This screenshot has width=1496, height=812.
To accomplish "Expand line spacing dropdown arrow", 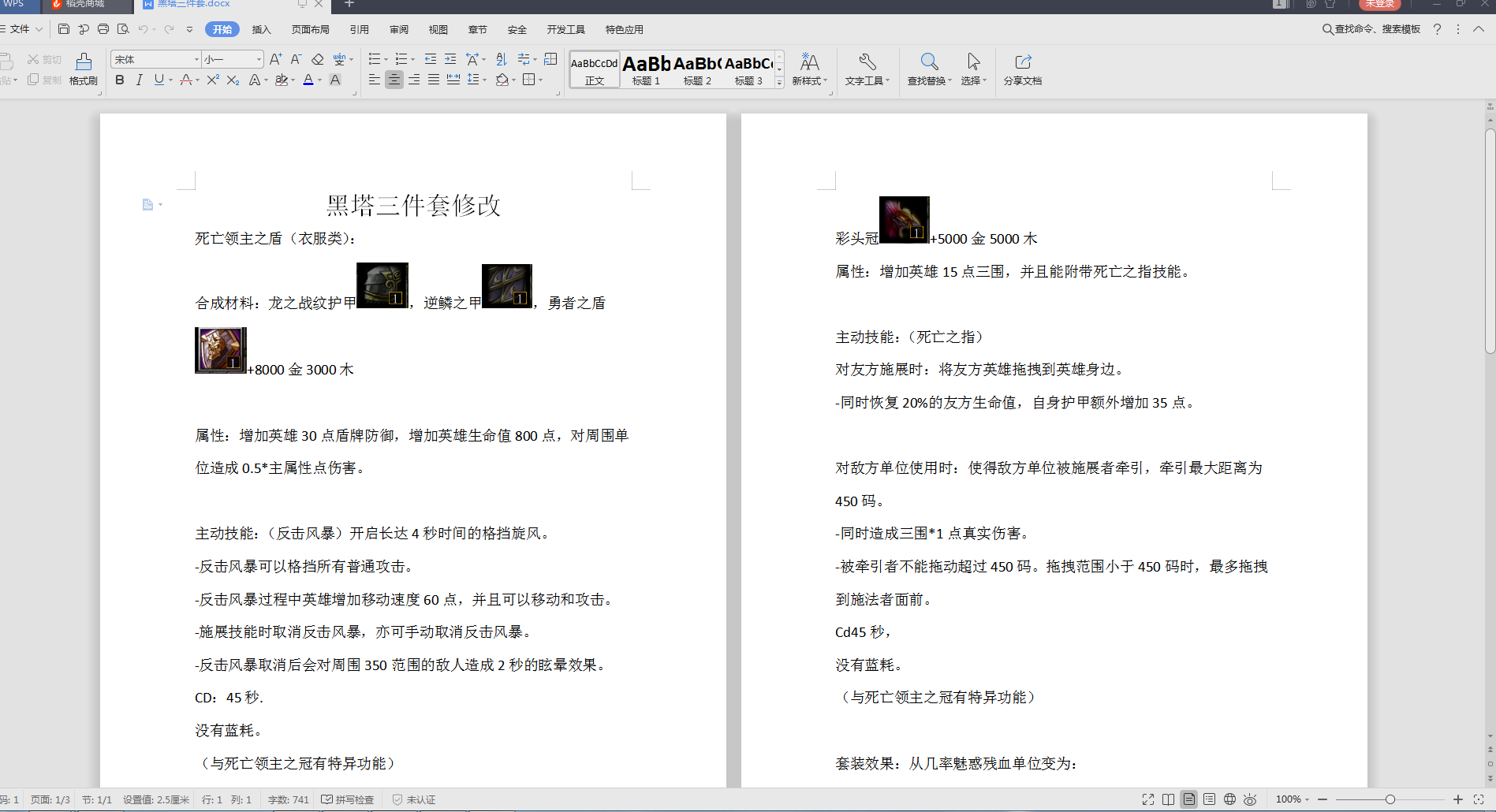I will [484, 80].
